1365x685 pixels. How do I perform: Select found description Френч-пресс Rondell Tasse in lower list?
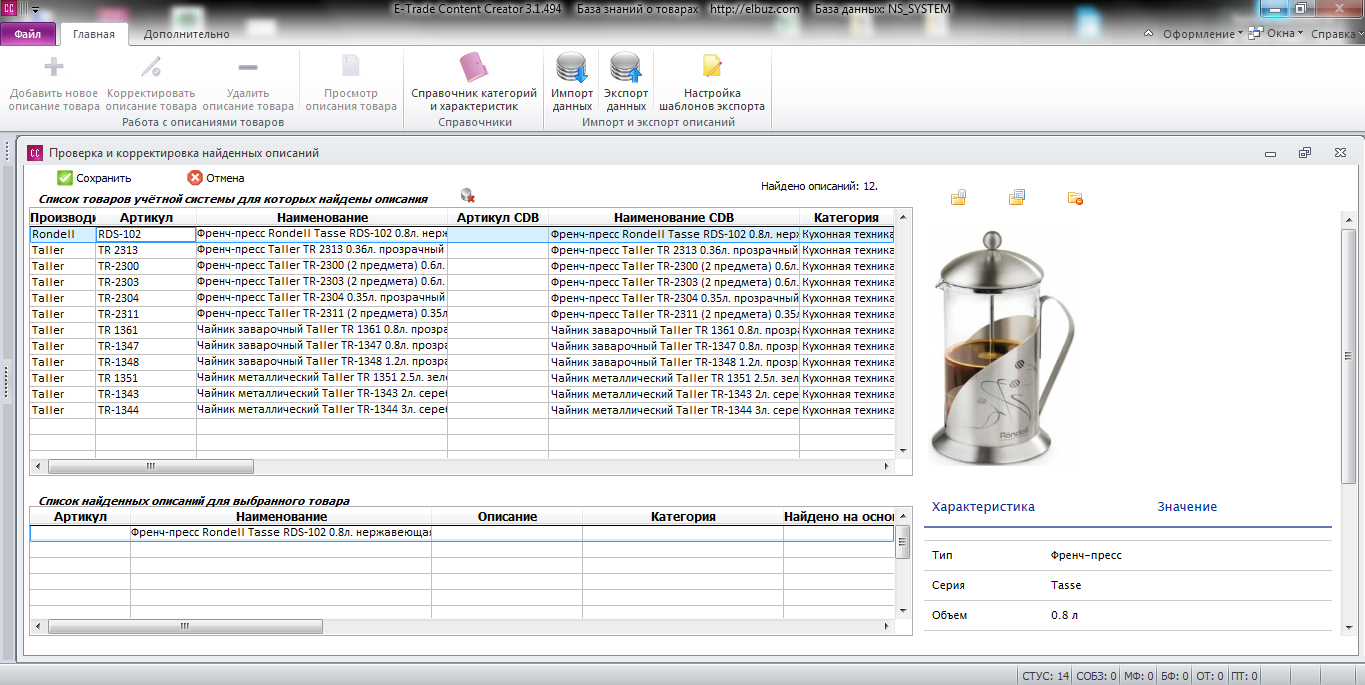pyautogui.click(x=461, y=533)
